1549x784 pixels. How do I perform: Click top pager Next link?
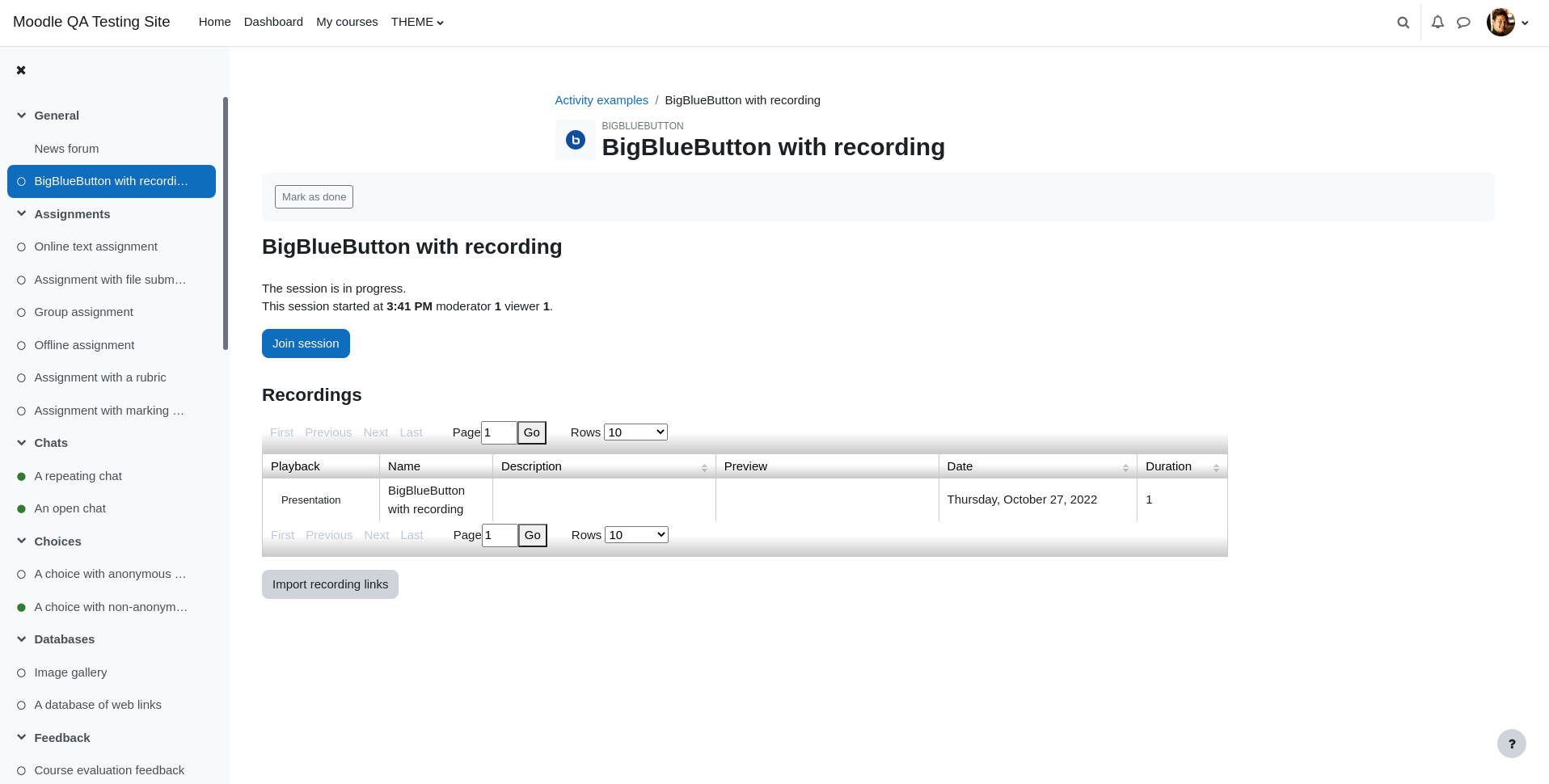(x=376, y=432)
